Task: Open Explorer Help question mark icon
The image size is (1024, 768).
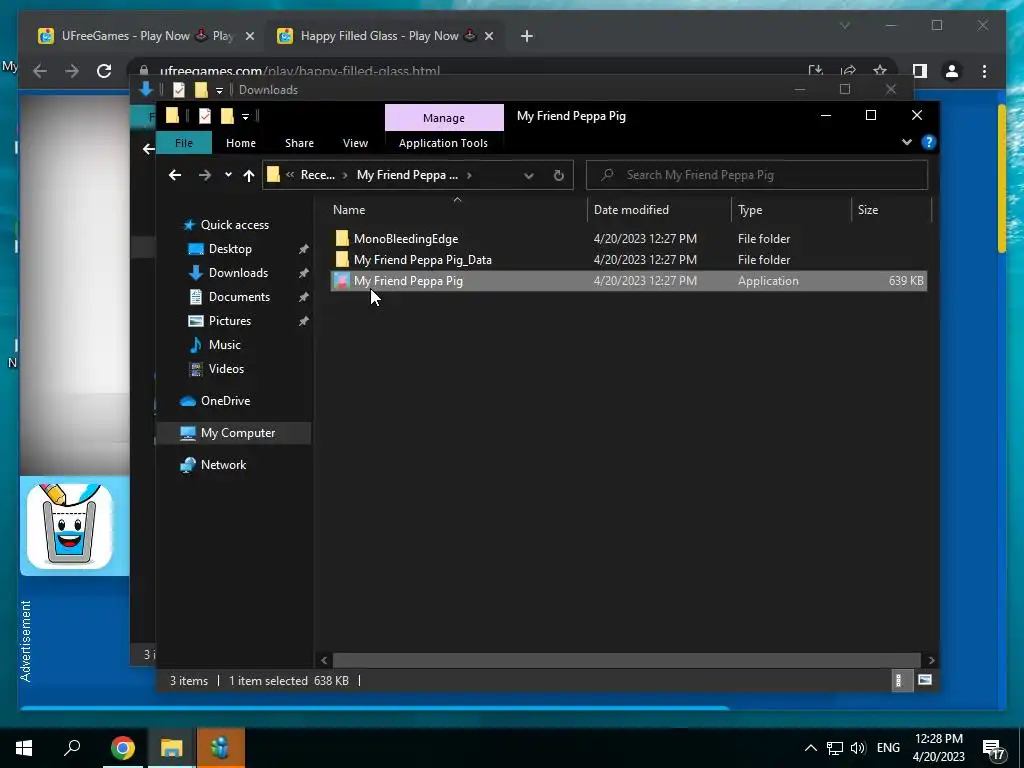Action: click(928, 142)
